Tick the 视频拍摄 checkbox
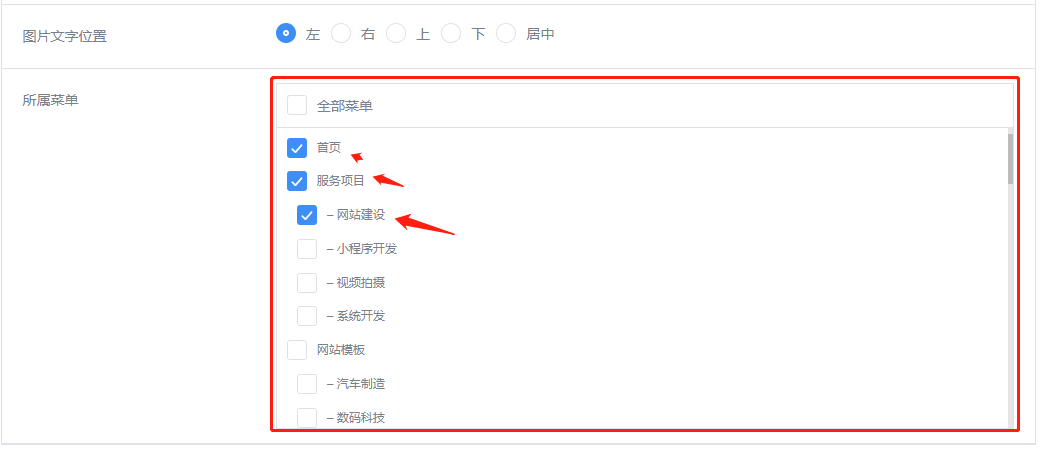 click(x=307, y=283)
